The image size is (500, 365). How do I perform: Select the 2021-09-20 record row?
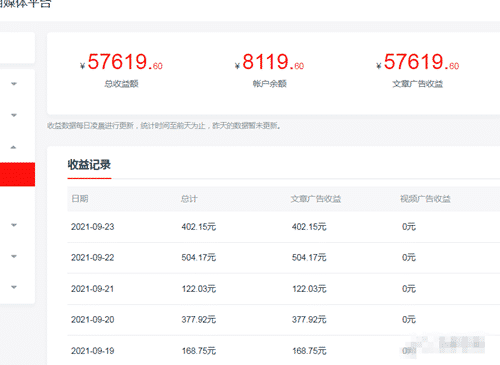[283, 320]
